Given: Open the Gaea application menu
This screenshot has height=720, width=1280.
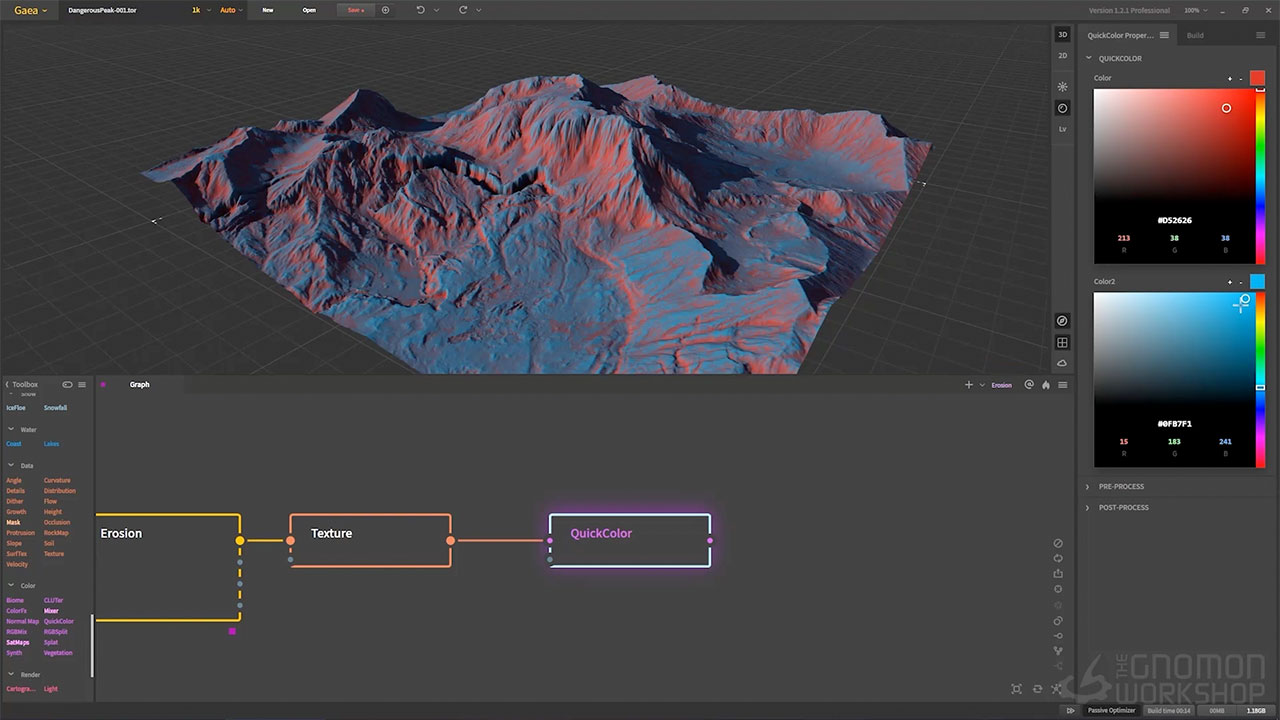Looking at the screenshot, I should pos(30,10).
